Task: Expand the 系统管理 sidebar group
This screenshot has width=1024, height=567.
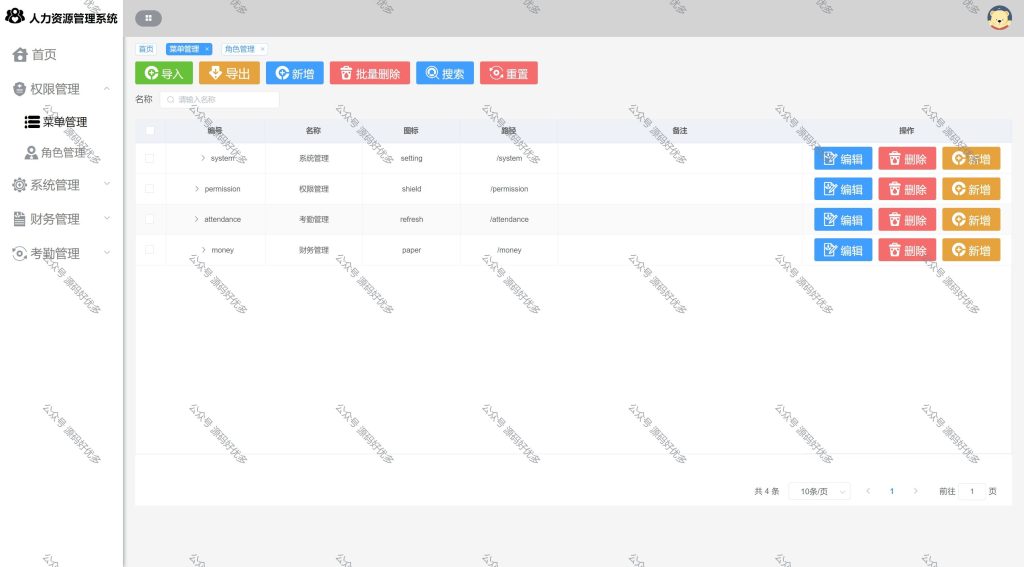Action: (x=61, y=185)
